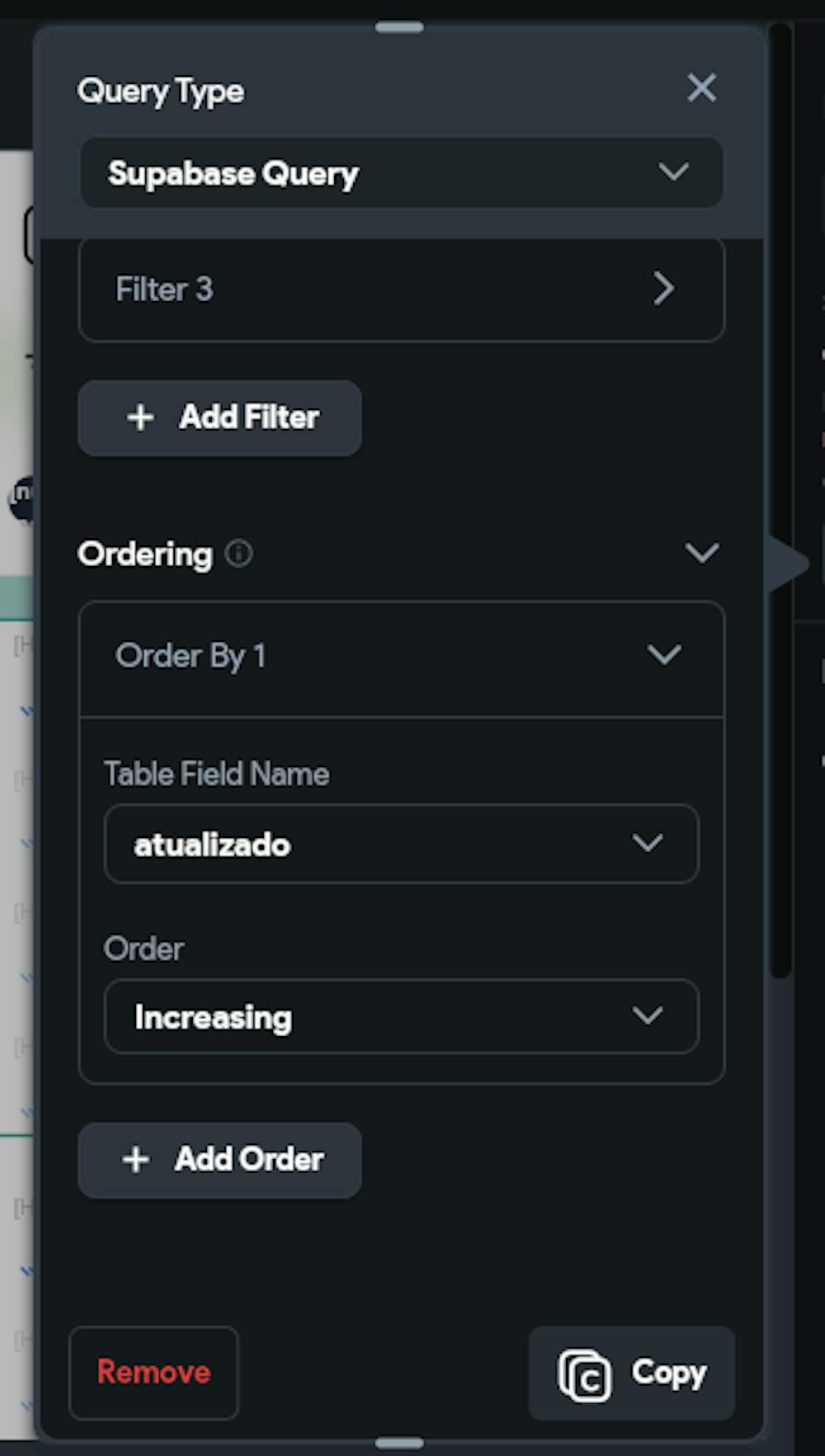Viewport: 825px width, 1456px height.
Task: Click the top drag handle of the panel
Action: point(399,27)
